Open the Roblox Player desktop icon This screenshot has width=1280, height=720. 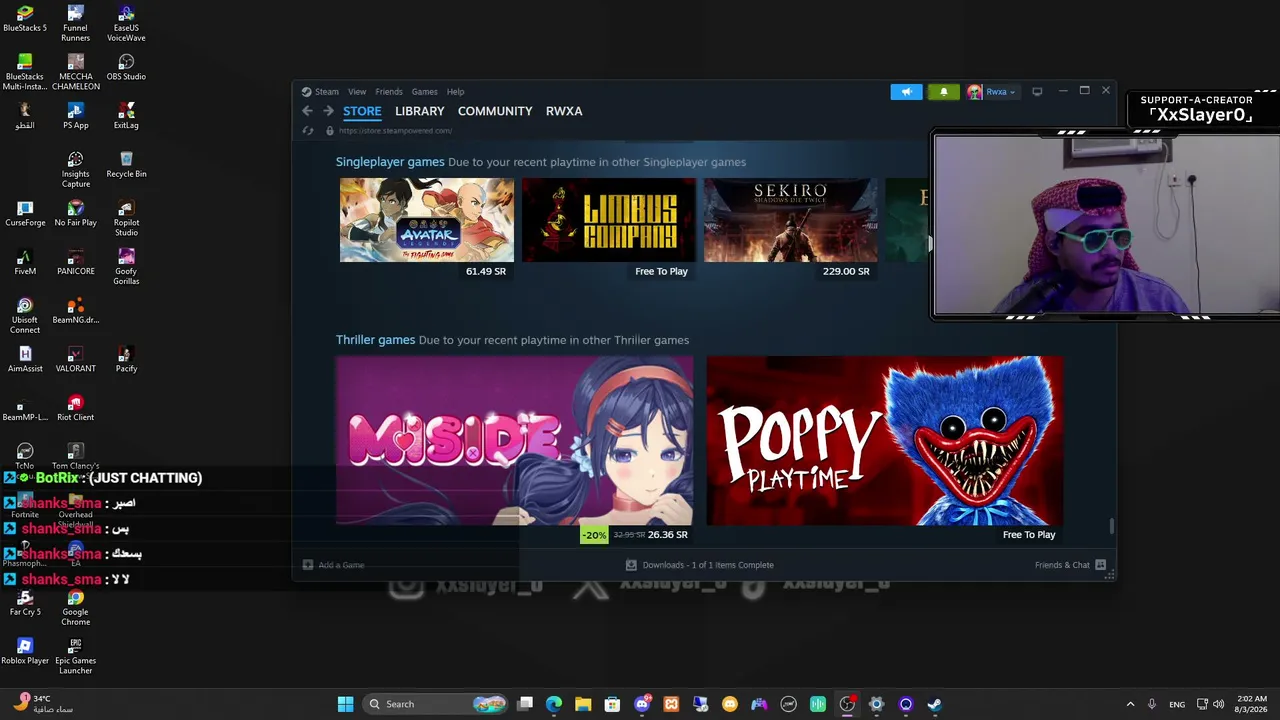(x=25, y=652)
